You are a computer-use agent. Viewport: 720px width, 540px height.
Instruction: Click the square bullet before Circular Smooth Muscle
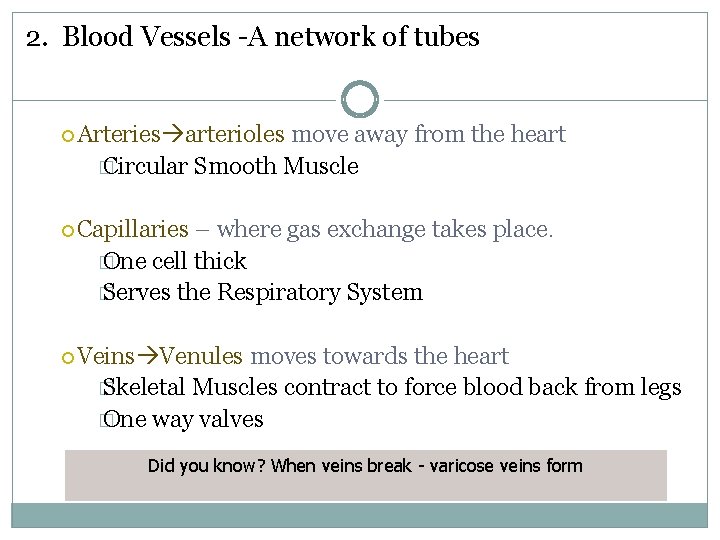point(104,168)
